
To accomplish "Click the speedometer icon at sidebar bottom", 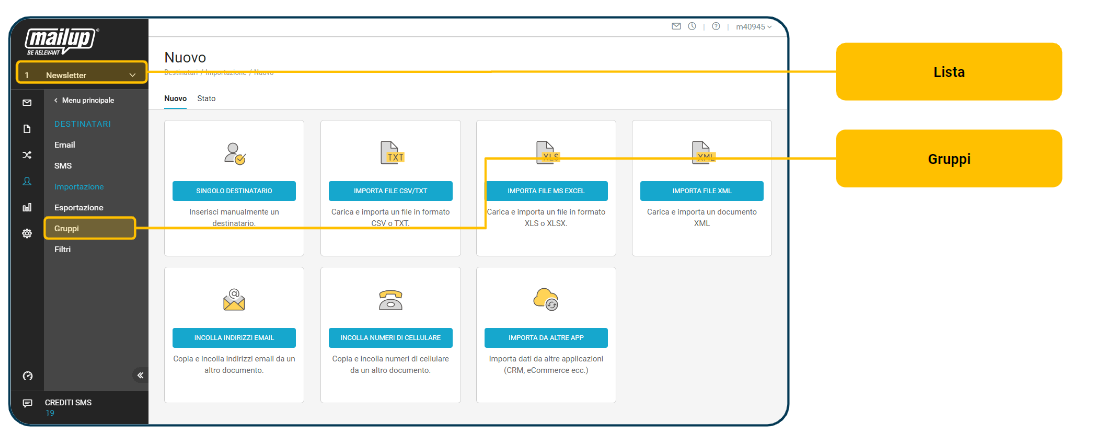I will tap(27, 376).
